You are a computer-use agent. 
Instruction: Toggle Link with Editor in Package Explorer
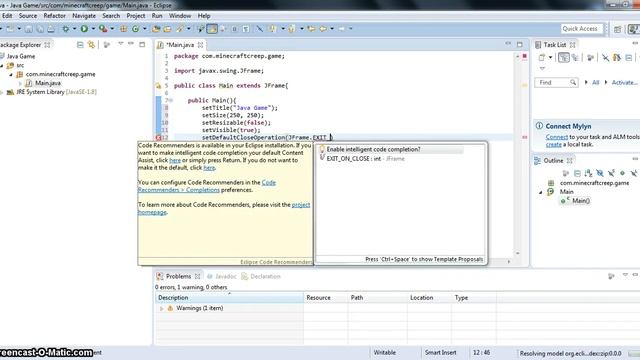(91, 44)
